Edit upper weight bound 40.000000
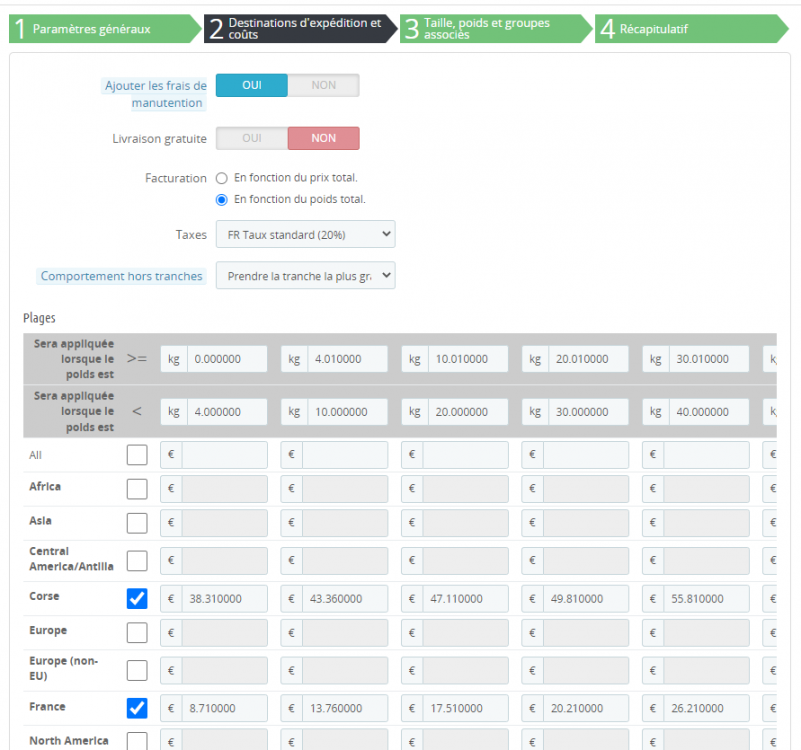Image resolution: width=801 pixels, height=750 pixels. [709, 412]
